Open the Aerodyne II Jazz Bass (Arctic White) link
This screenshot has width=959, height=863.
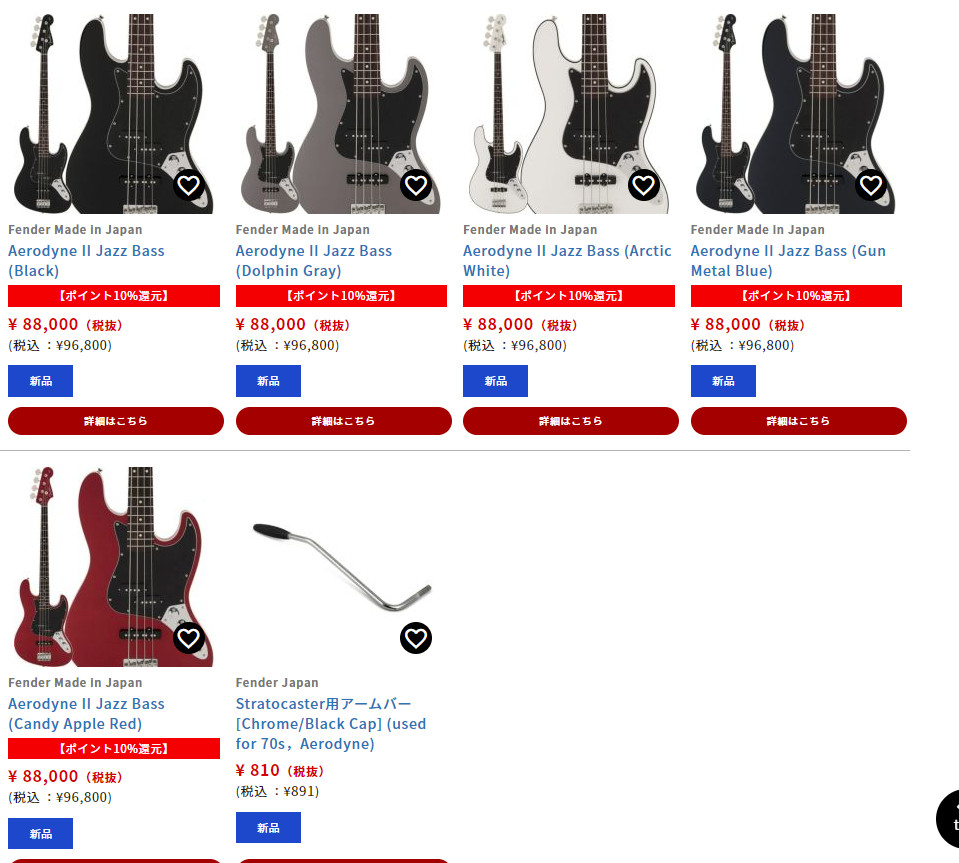[x=567, y=261]
